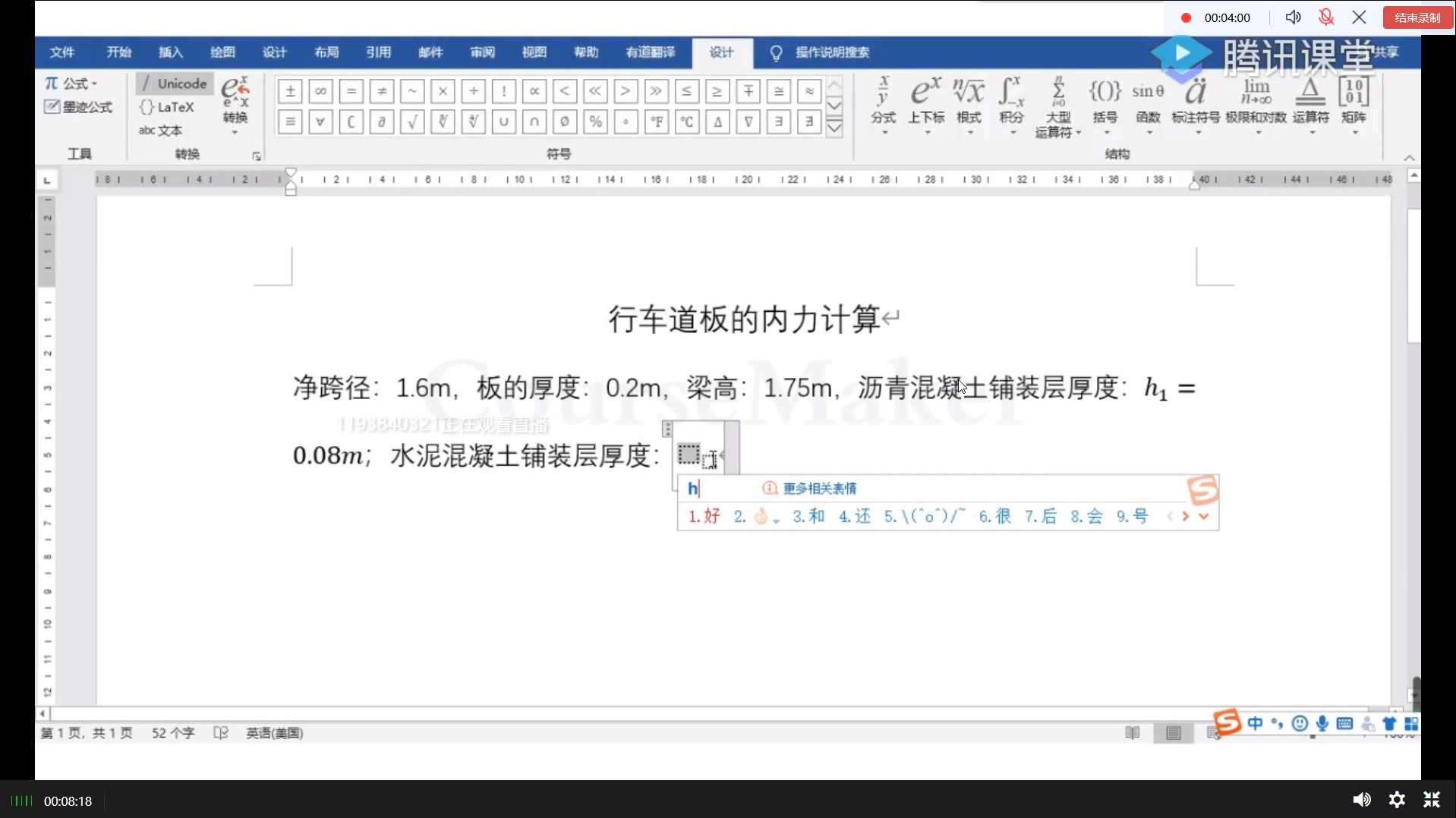Expand the symbols gallery more arrow
1456x818 pixels.
[834, 127]
